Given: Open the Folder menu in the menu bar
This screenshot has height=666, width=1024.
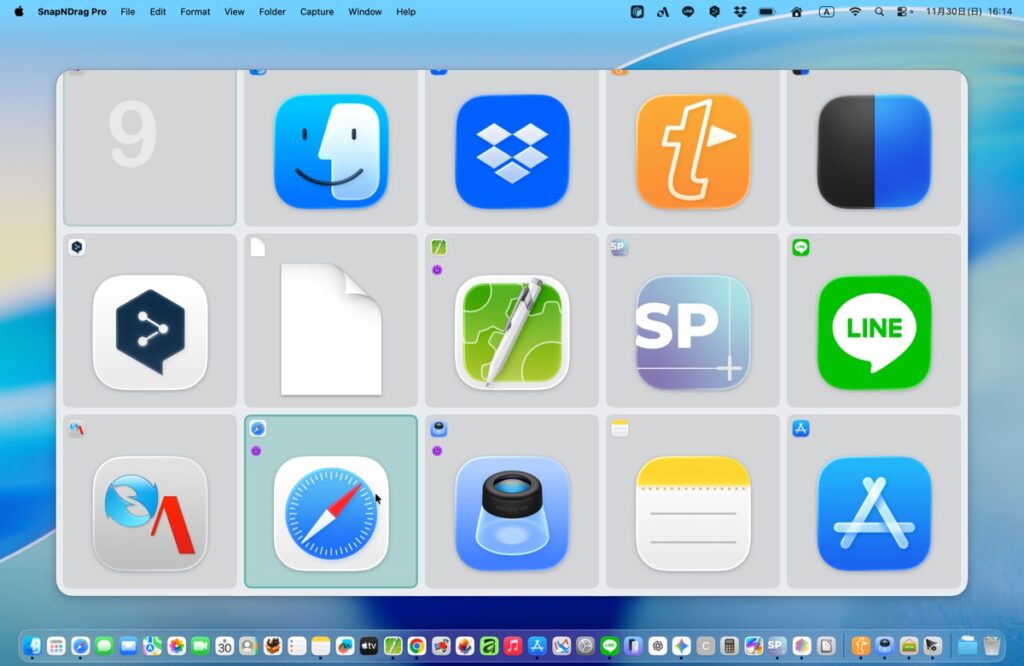Looking at the screenshot, I should pos(272,12).
